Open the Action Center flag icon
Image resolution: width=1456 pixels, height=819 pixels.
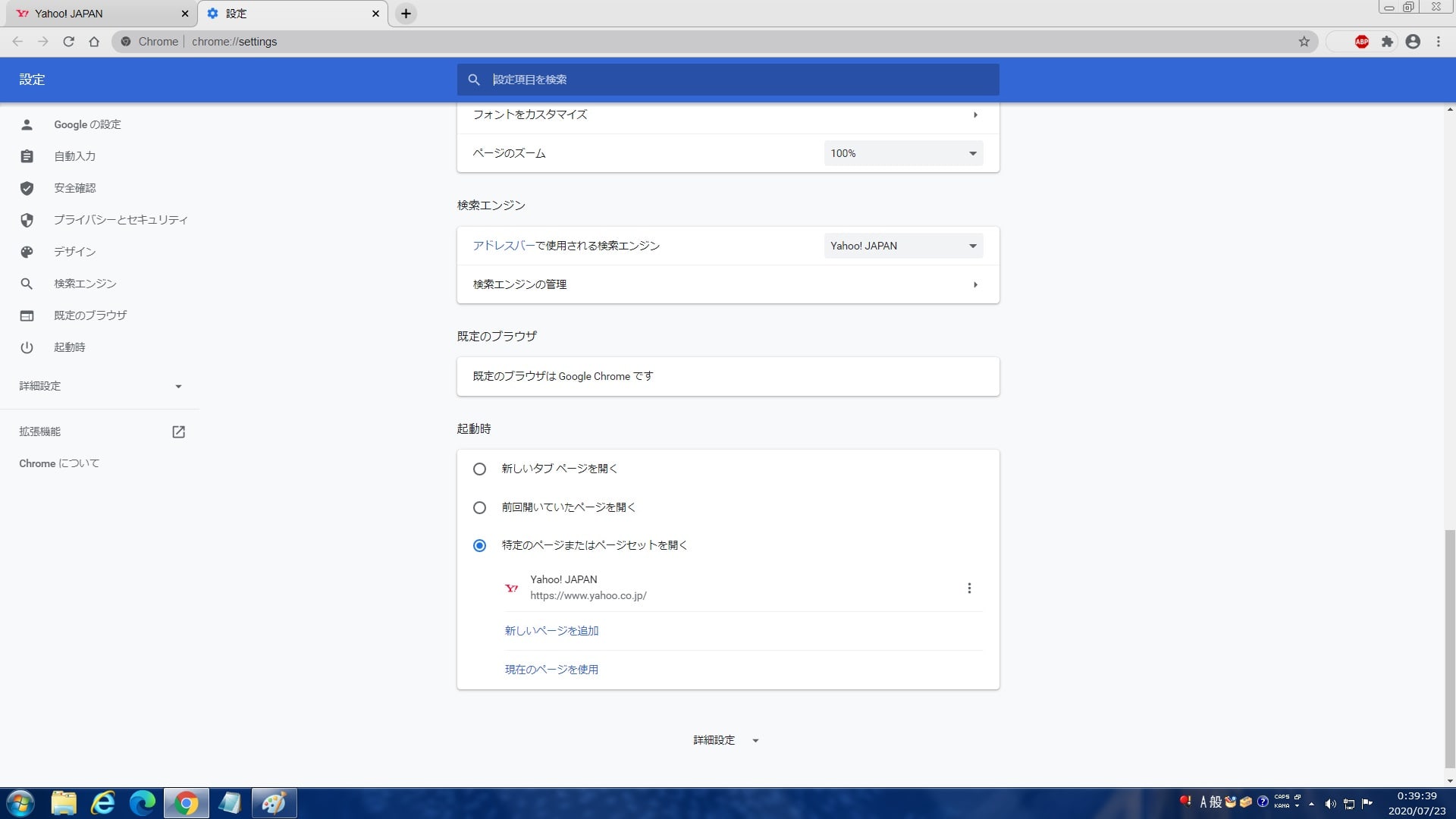tap(1367, 803)
